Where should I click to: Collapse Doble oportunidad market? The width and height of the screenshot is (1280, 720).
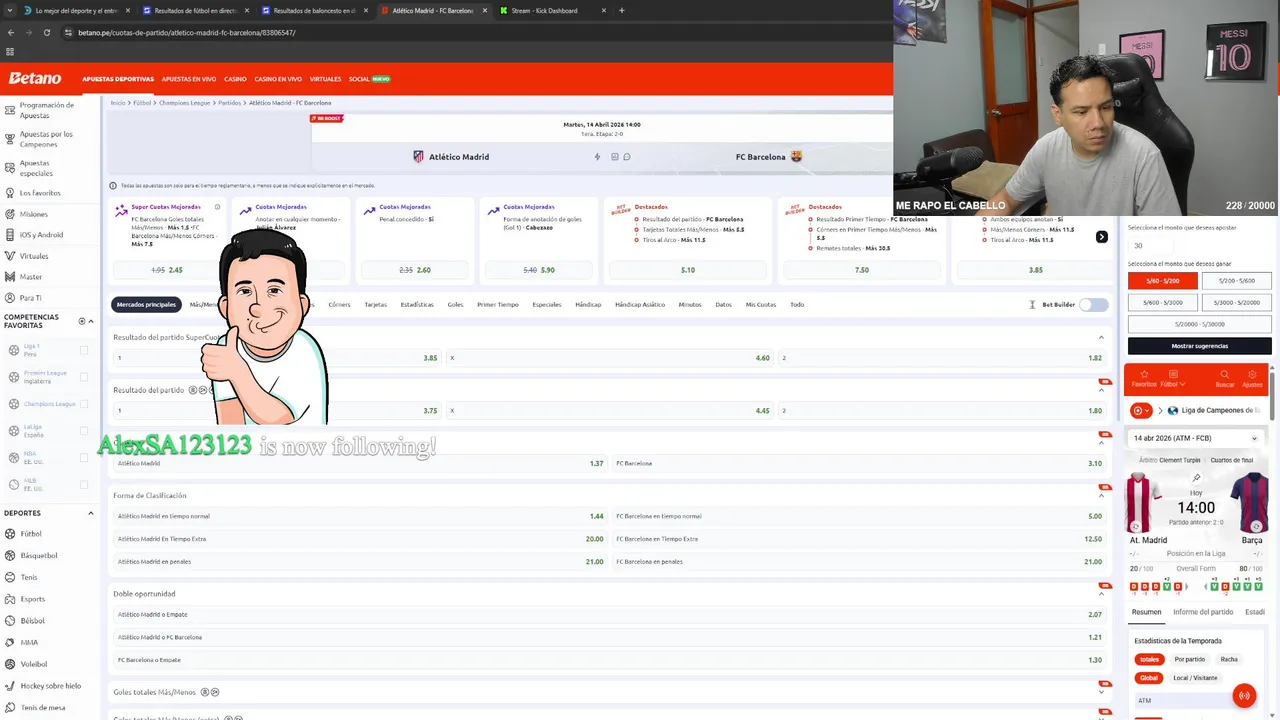(x=1101, y=594)
